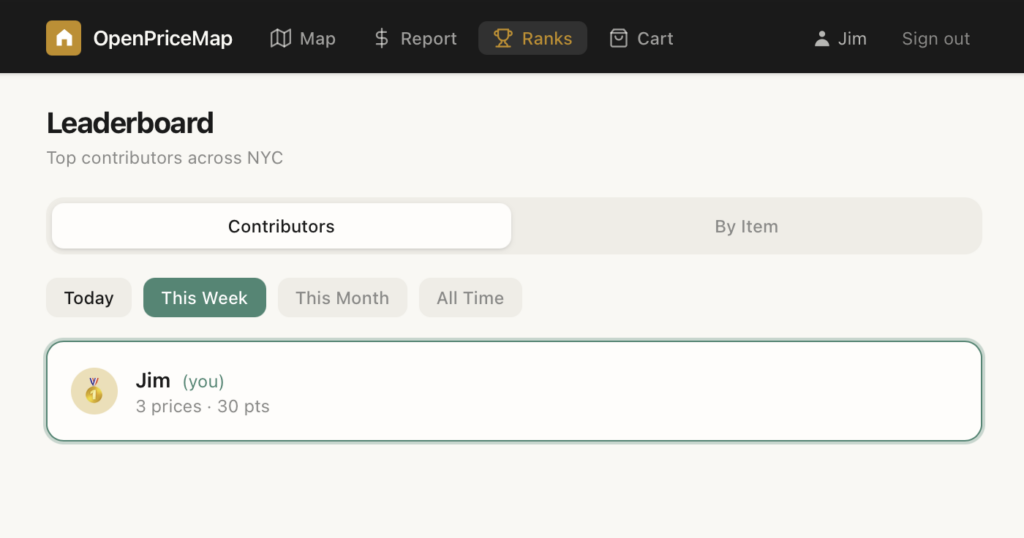
Task: Switch to the By Item tab
Action: (x=746, y=226)
